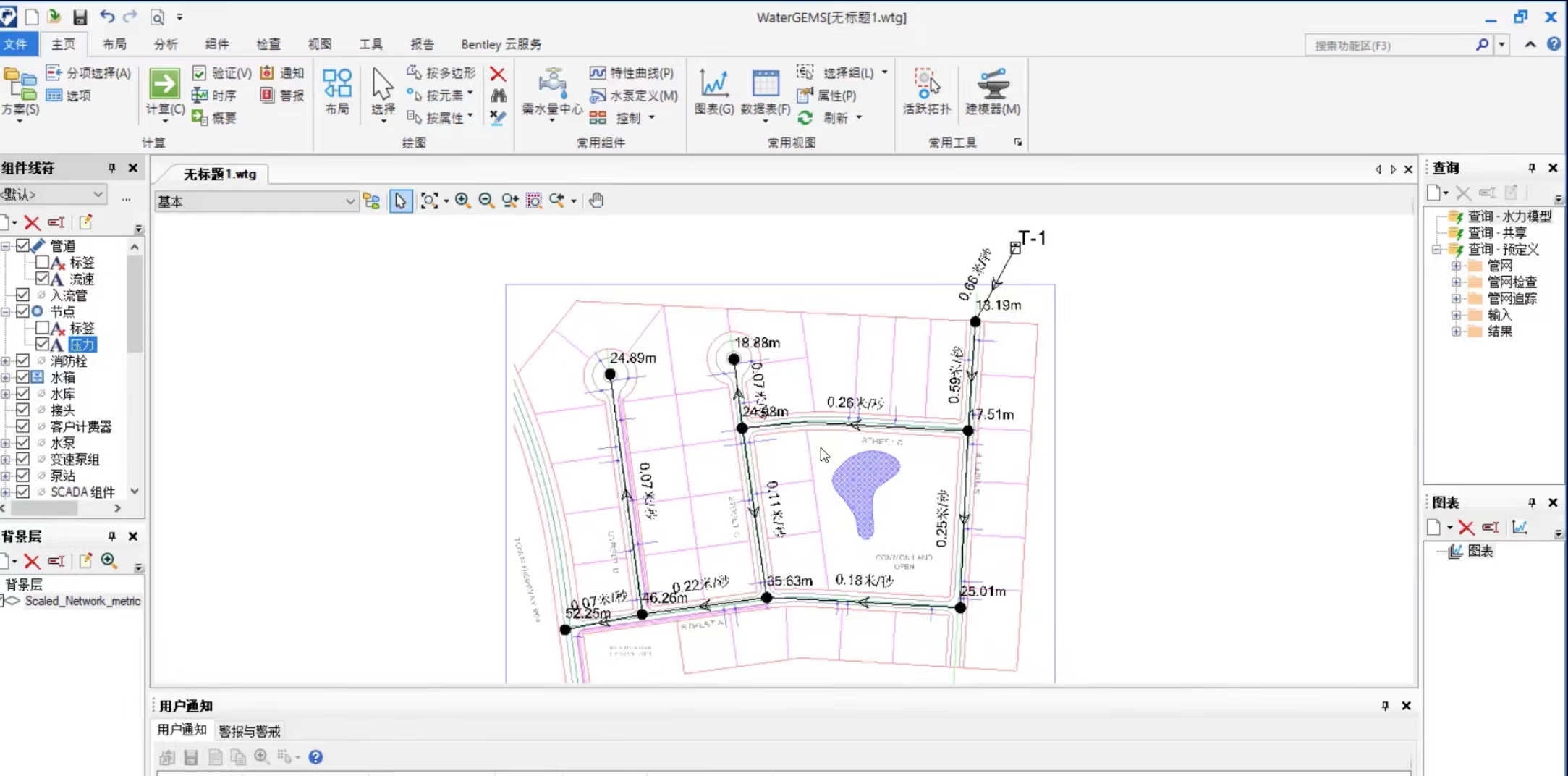Click the zoom extents icon on drawing toolbar
Screen dimensions: 1568x776
[x=429, y=201]
